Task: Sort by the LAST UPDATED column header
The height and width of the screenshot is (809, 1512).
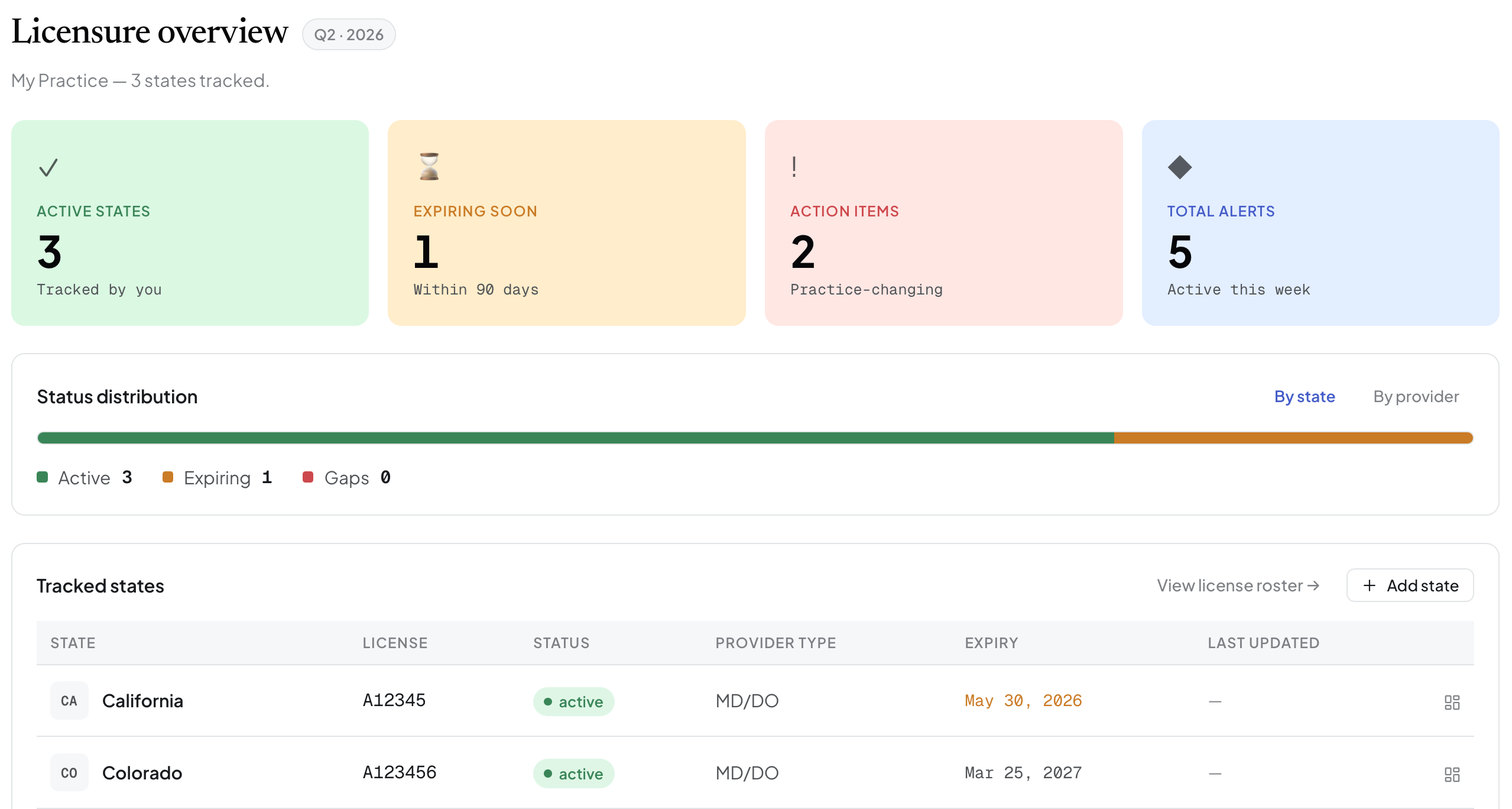Action: (1263, 643)
